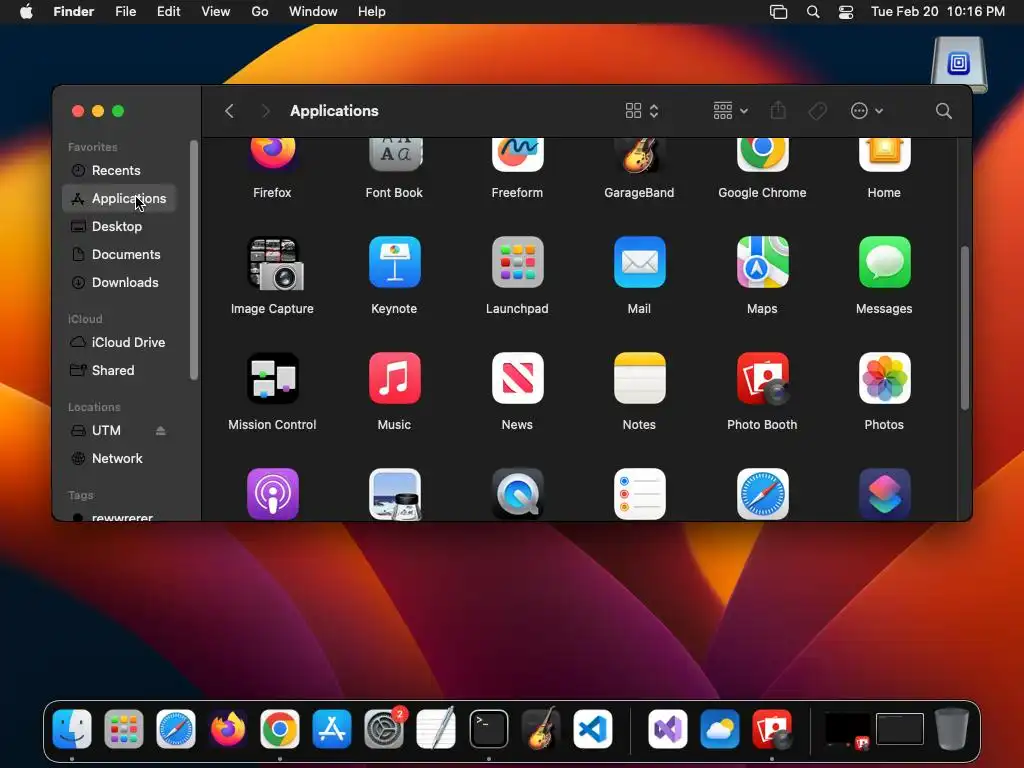1024x768 pixels.
Task: Select the Notes app icon
Action: (639, 378)
